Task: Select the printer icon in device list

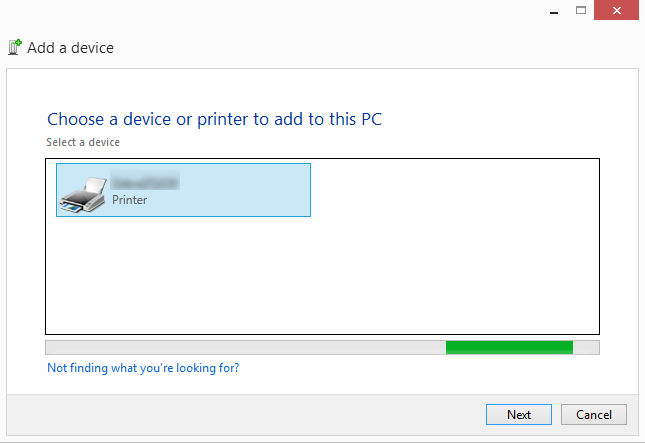Action: click(83, 193)
